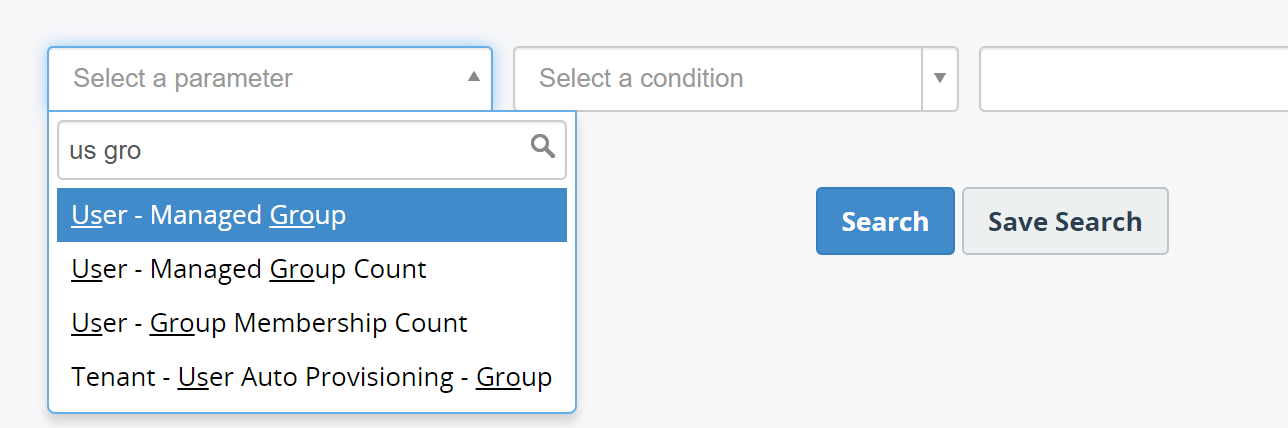Click the 'Select a parameter' placeholder text
The width and height of the screenshot is (1288, 428).
(x=183, y=78)
